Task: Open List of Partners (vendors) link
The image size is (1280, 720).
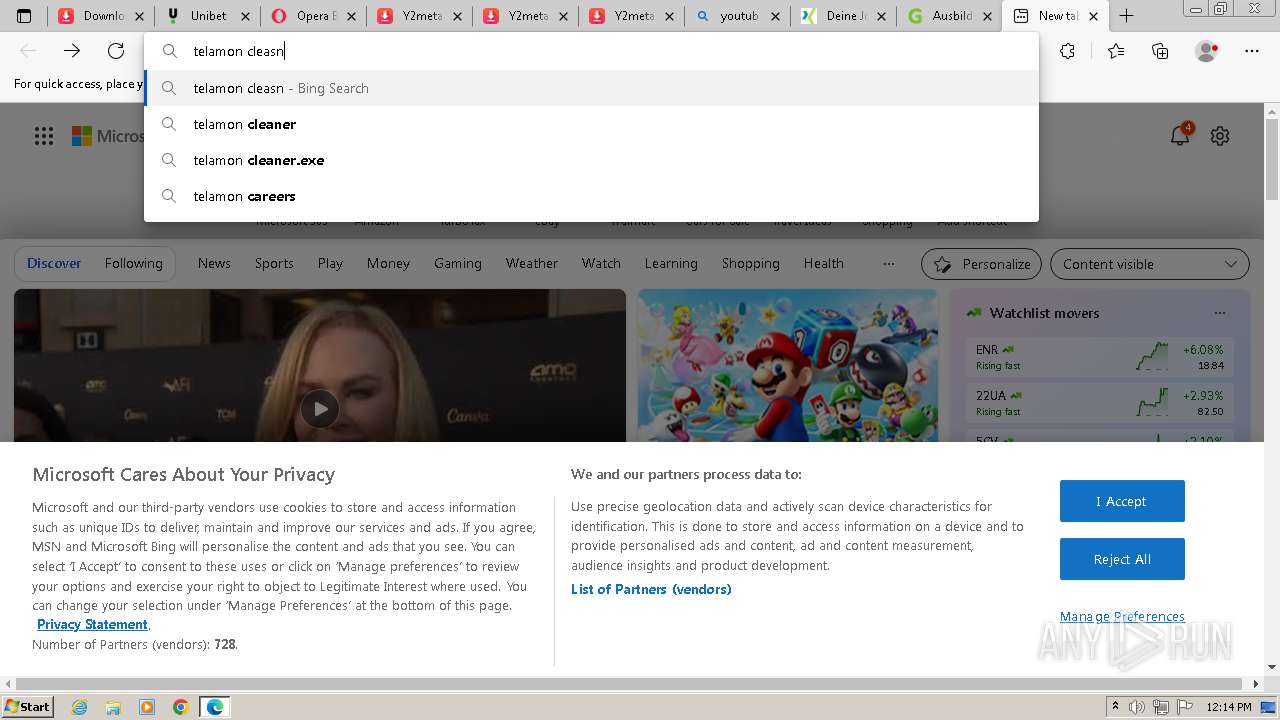Action: pos(651,590)
